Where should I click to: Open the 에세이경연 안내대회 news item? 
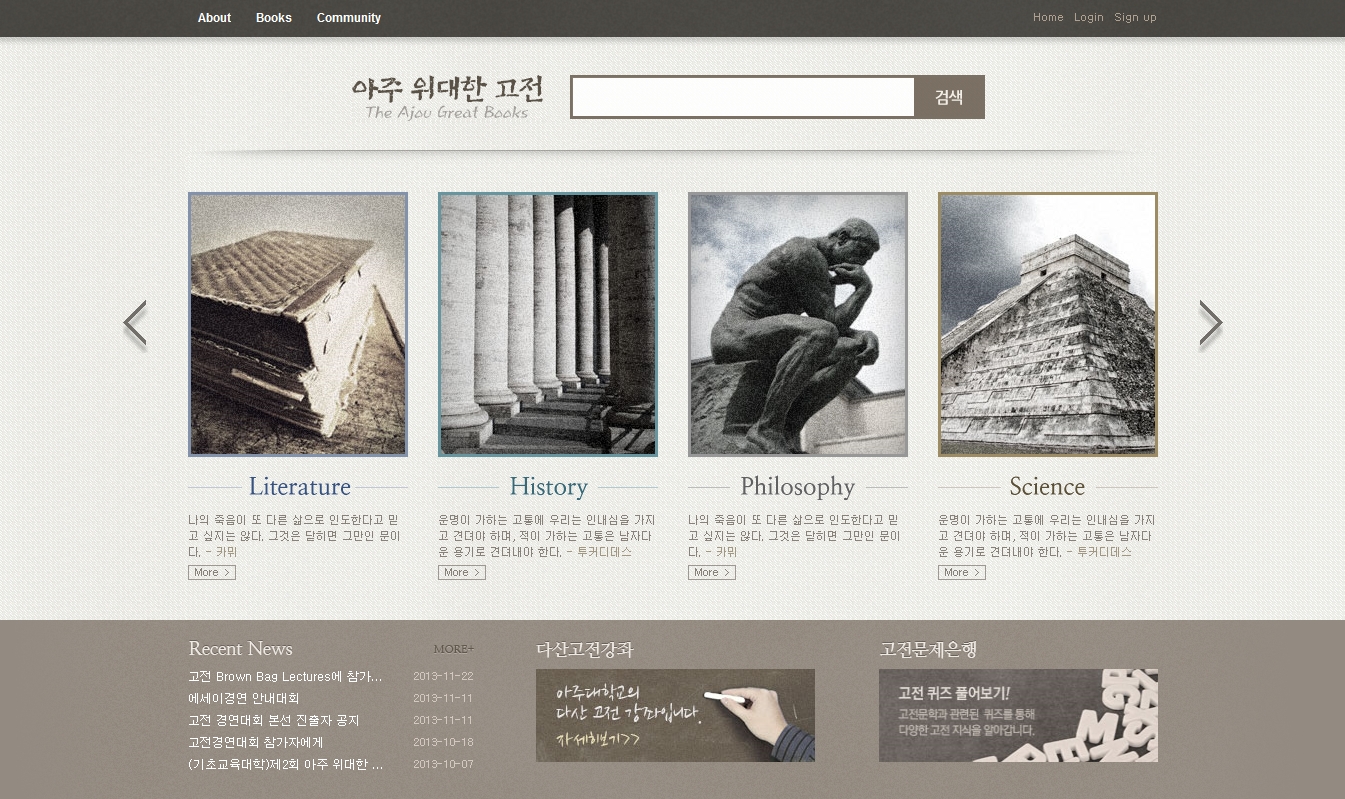[244, 699]
